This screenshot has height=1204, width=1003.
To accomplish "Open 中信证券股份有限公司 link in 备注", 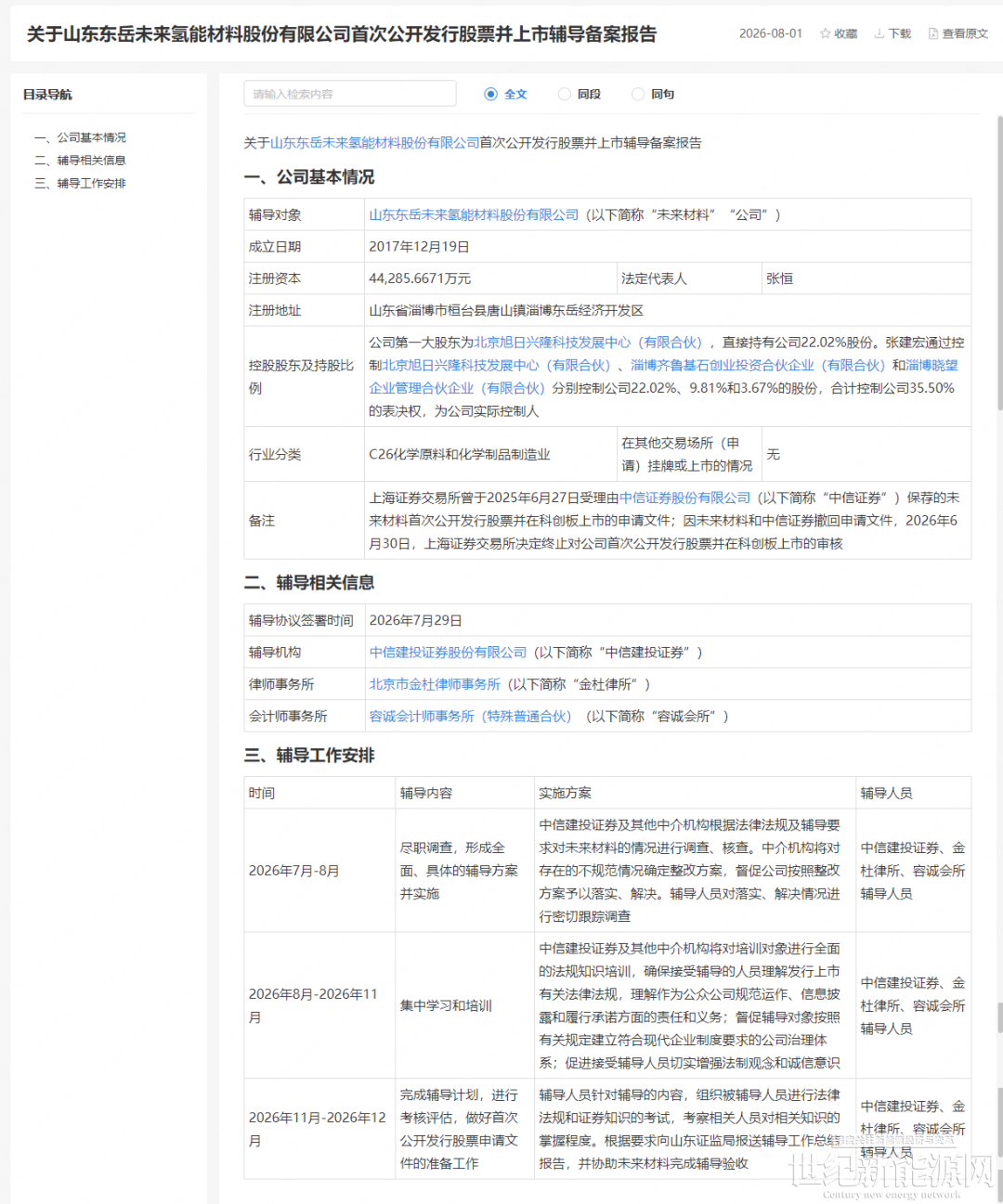I will [685, 498].
